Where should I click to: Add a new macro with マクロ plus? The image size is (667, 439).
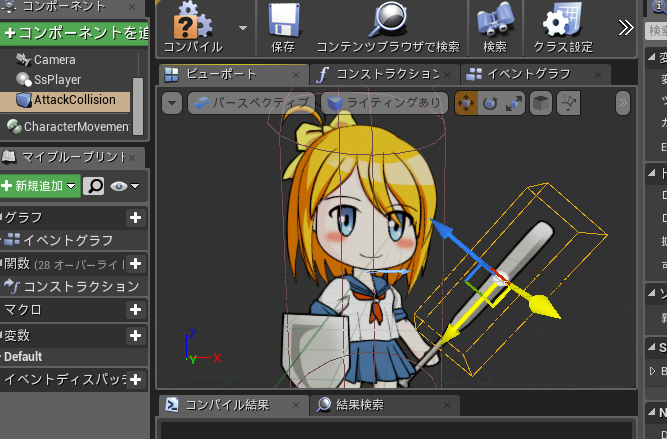pos(135,310)
